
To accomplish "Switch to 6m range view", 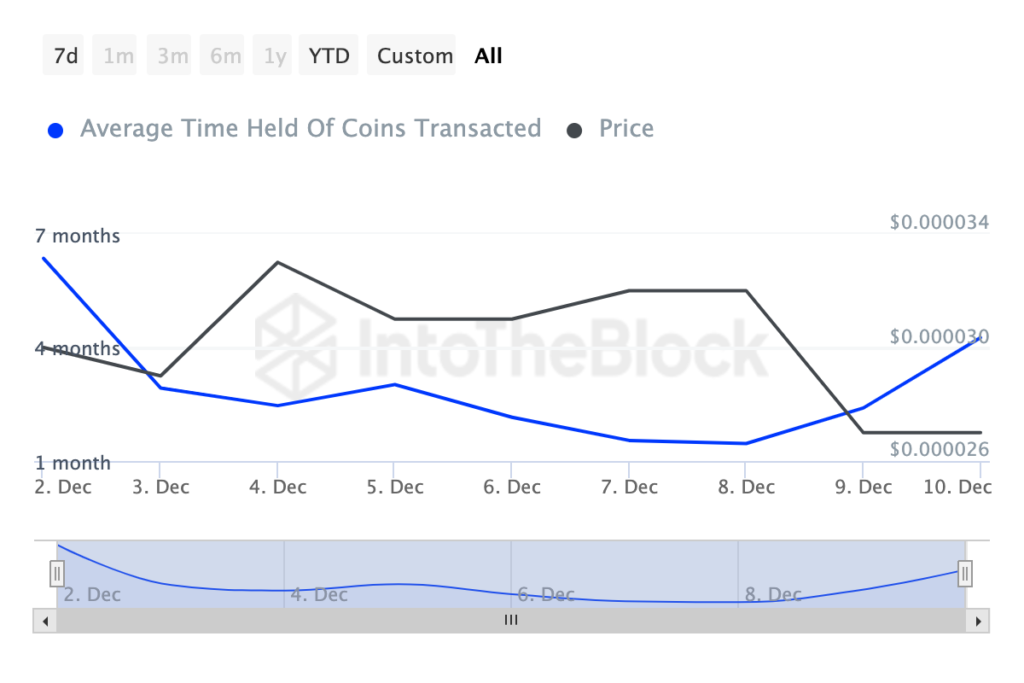I will click(x=225, y=56).
